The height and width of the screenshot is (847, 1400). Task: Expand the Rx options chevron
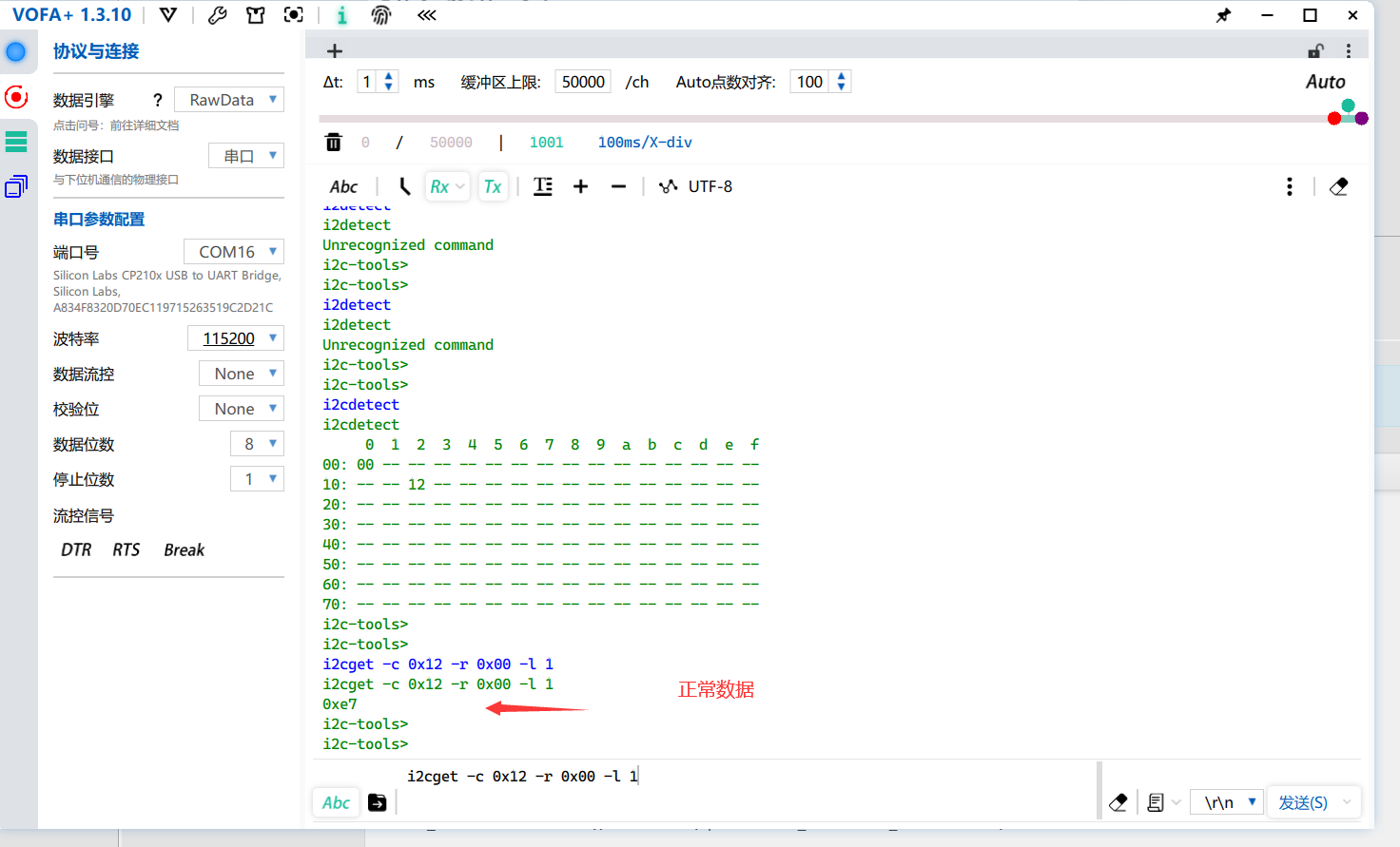coord(460,186)
